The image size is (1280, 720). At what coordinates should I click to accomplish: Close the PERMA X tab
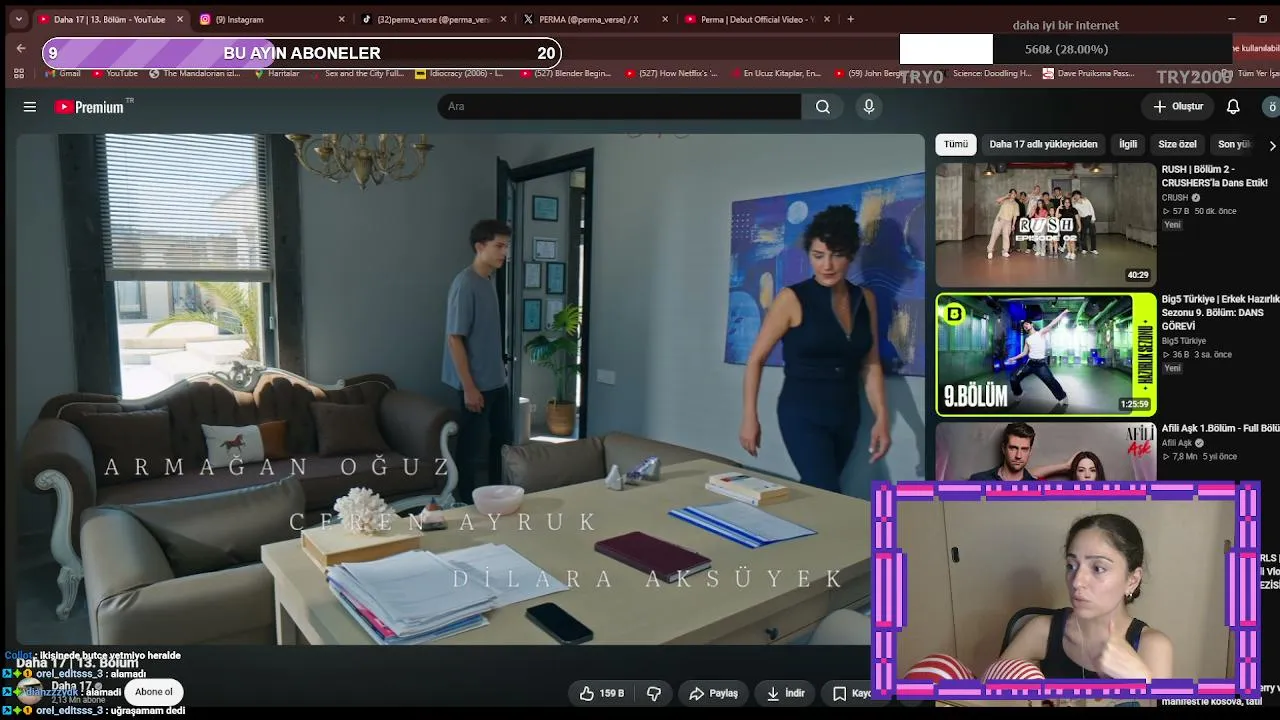[x=664, y=19]
